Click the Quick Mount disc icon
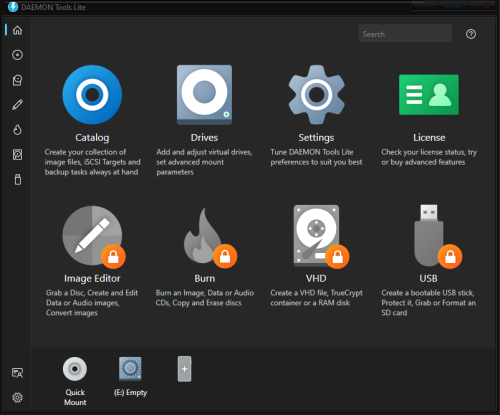500x415 pixels. coord(75,369)
